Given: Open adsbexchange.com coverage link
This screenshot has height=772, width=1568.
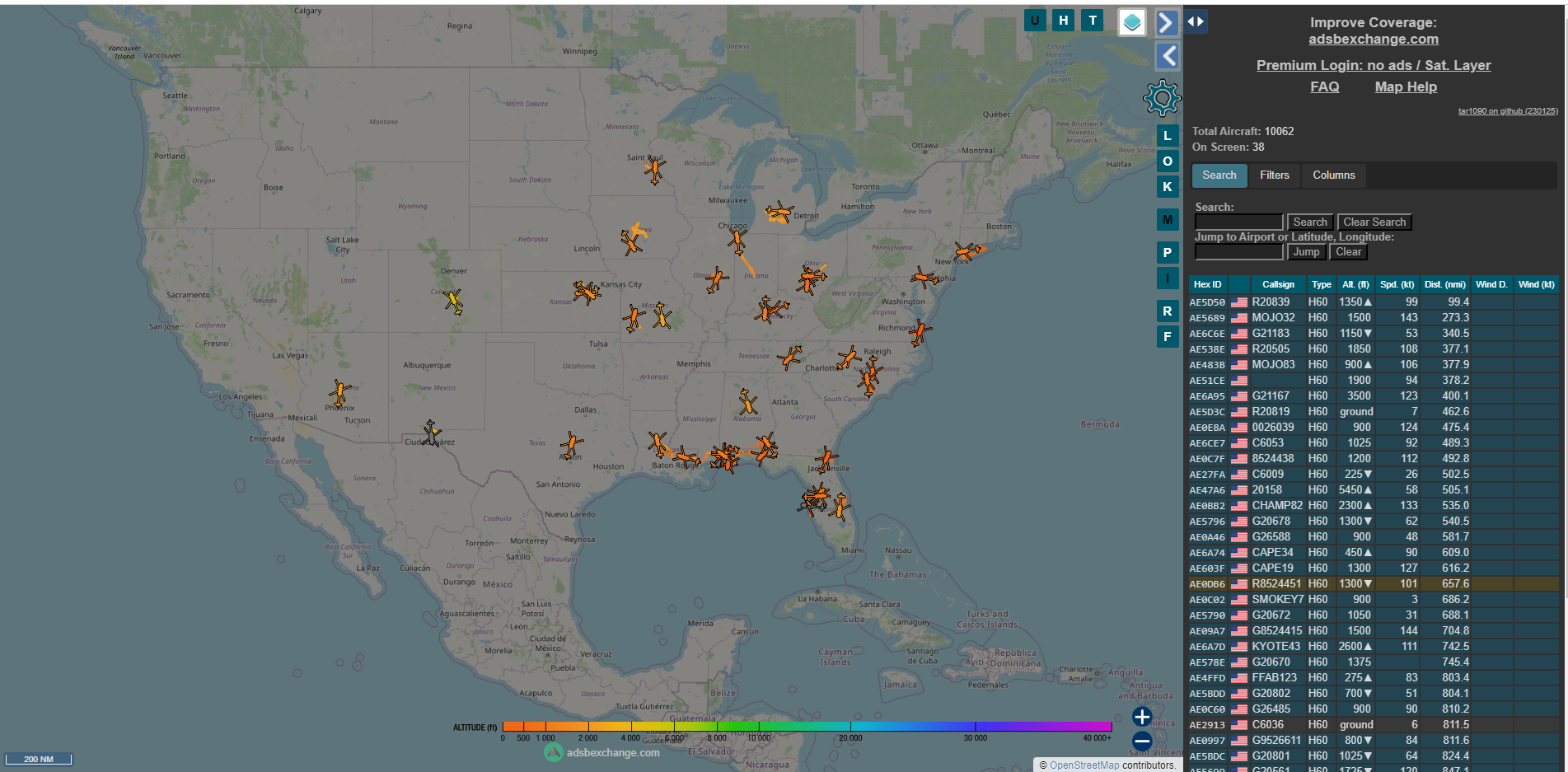Looking at the screenshot, I should (1374, 39).
